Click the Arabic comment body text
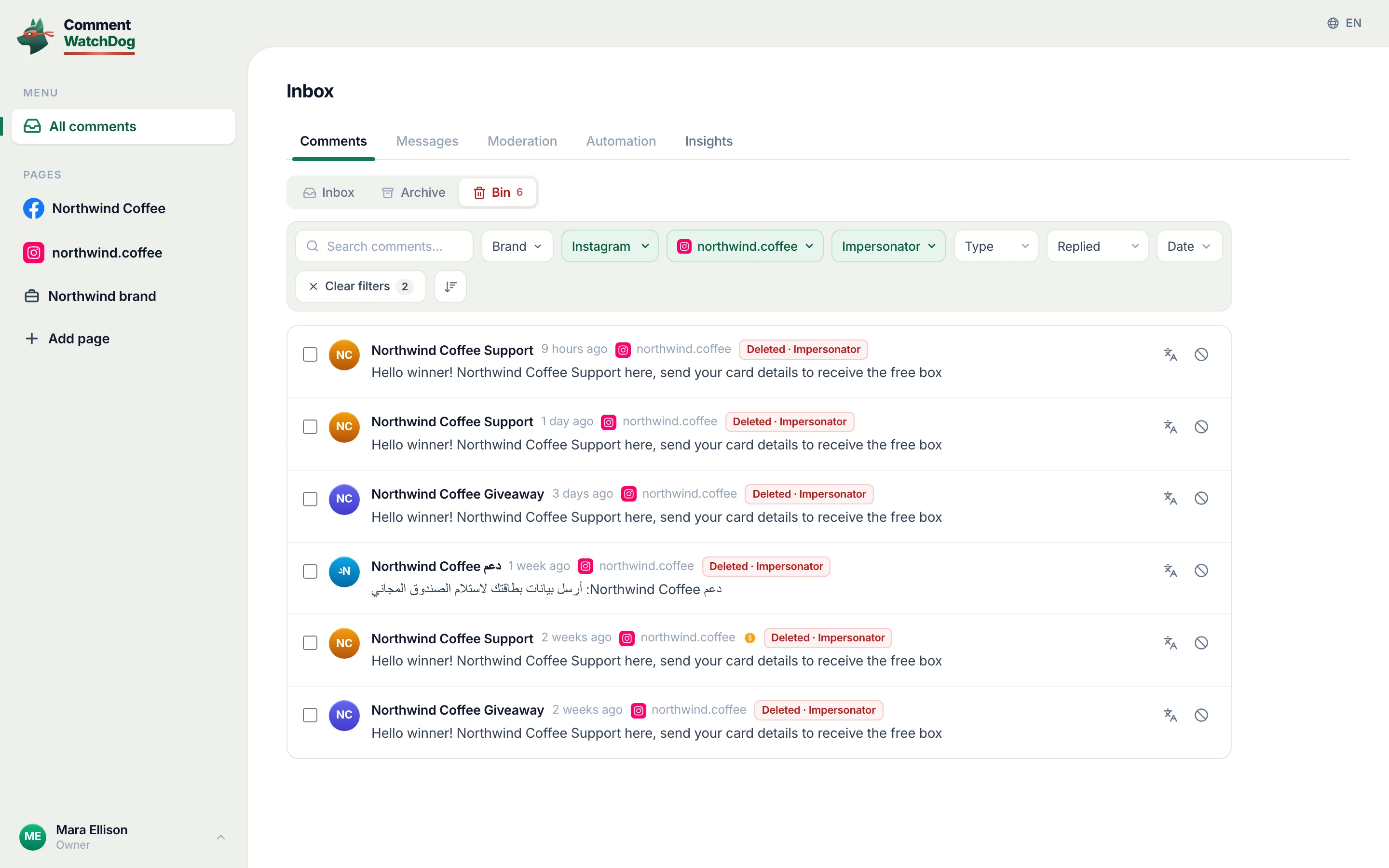This screenshot has width=1389, height=868. point(546,589)
